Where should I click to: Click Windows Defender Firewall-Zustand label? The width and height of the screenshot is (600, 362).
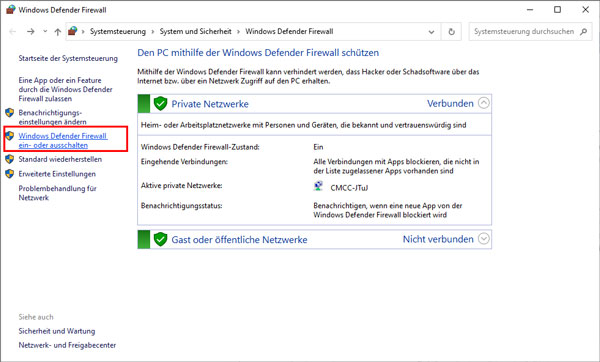click(x=200, y=147)
